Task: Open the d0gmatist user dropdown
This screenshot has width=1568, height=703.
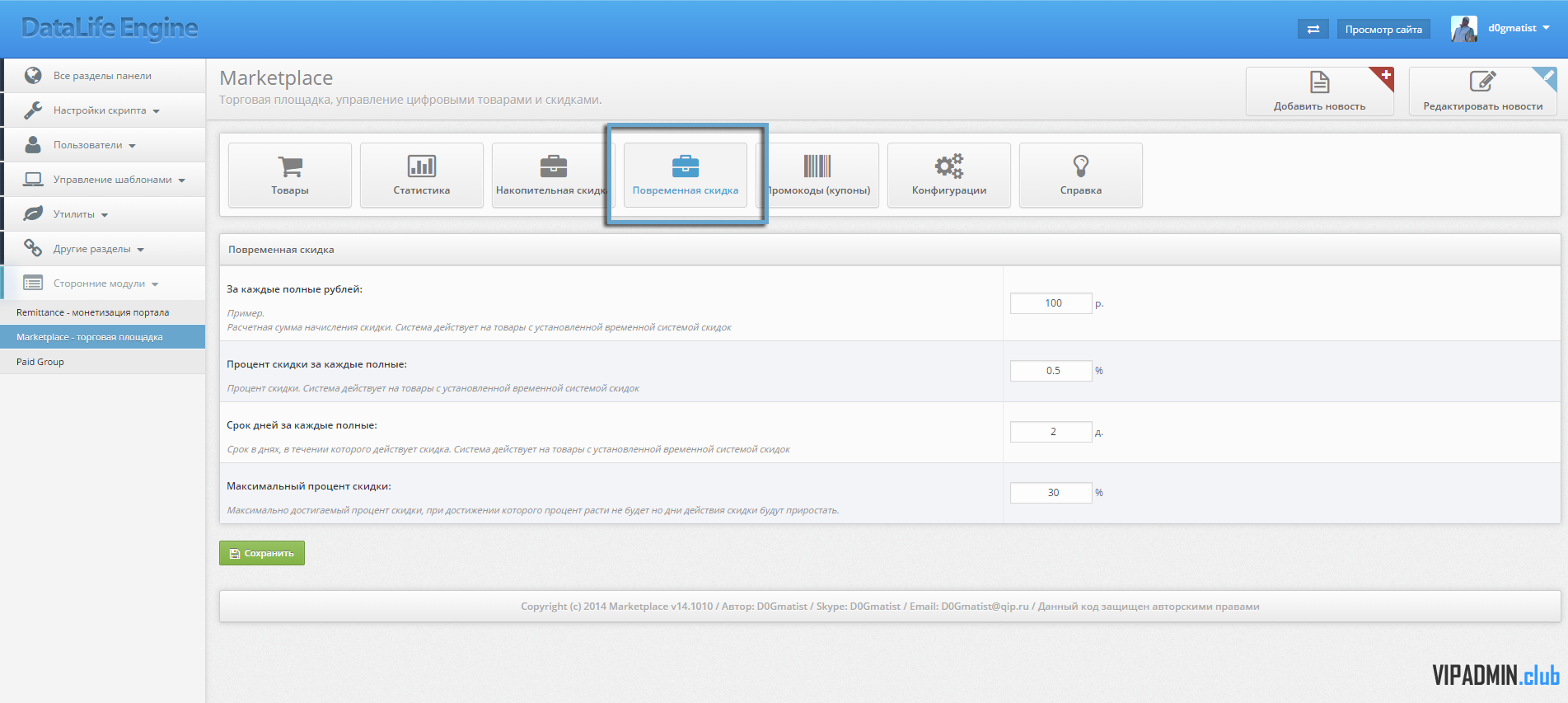Action: click(1519, 28)
